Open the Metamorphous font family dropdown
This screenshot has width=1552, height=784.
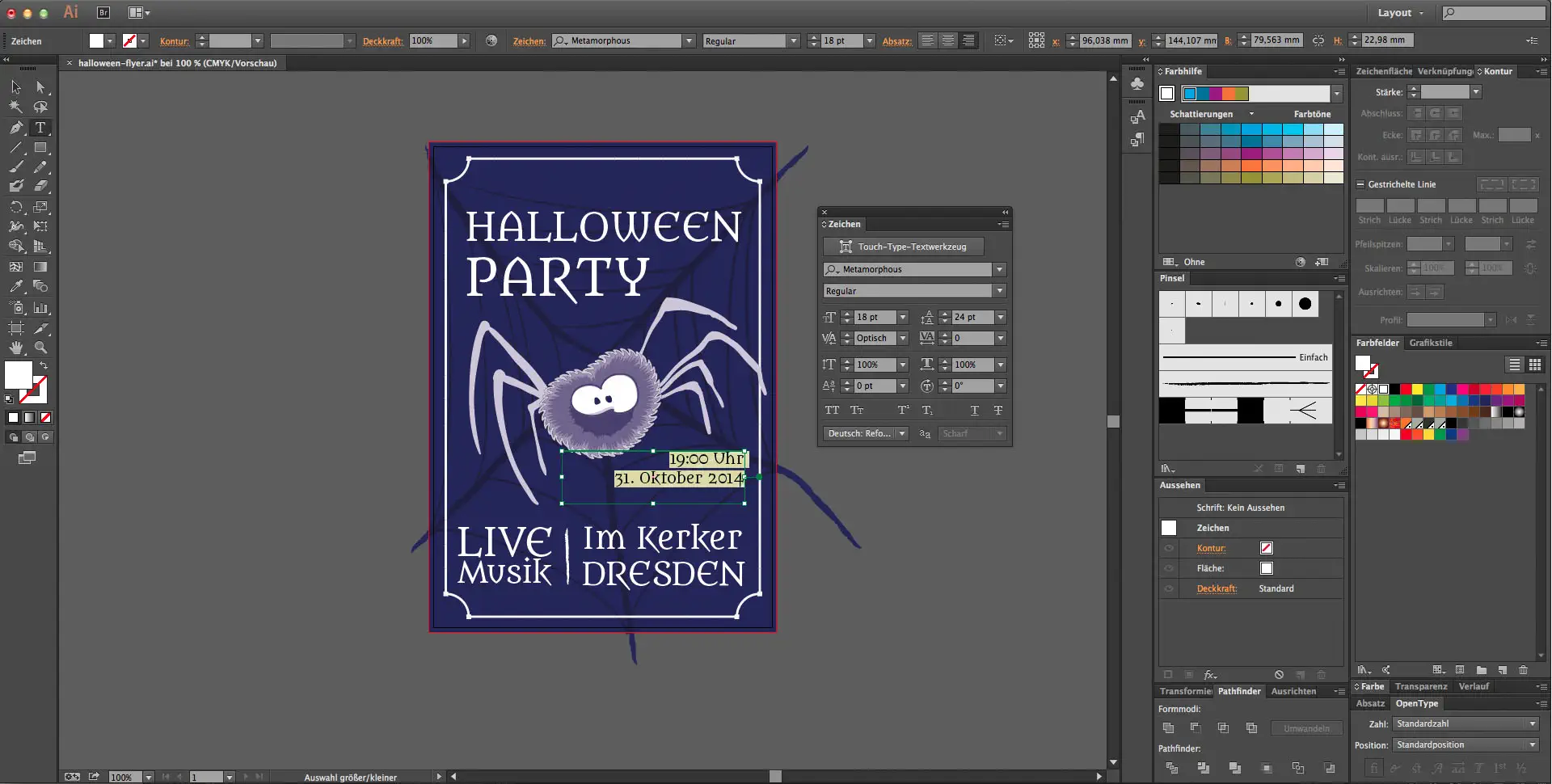click(x=1000, y=269)
